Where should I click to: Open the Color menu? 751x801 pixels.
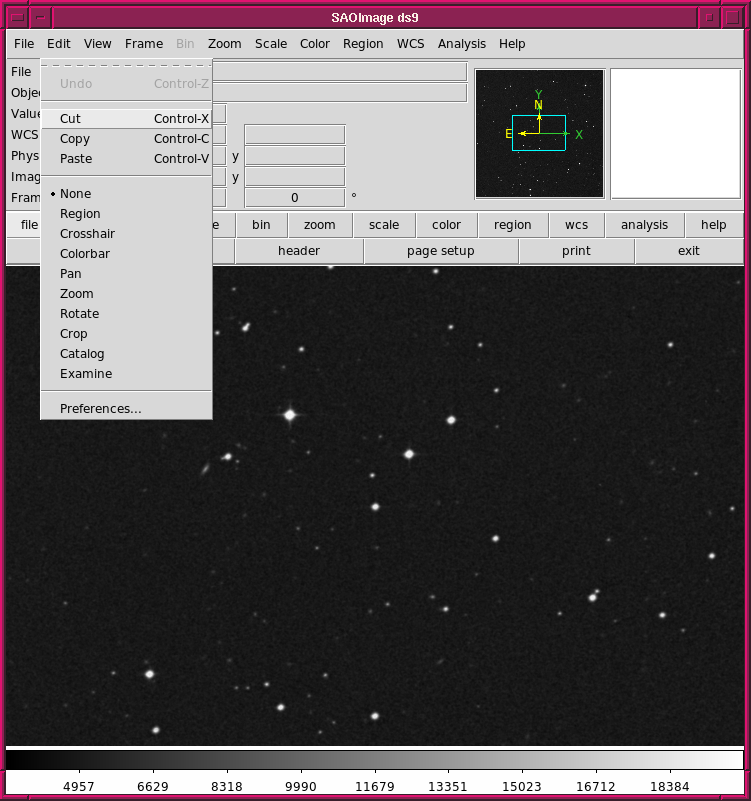click(314, 44)
